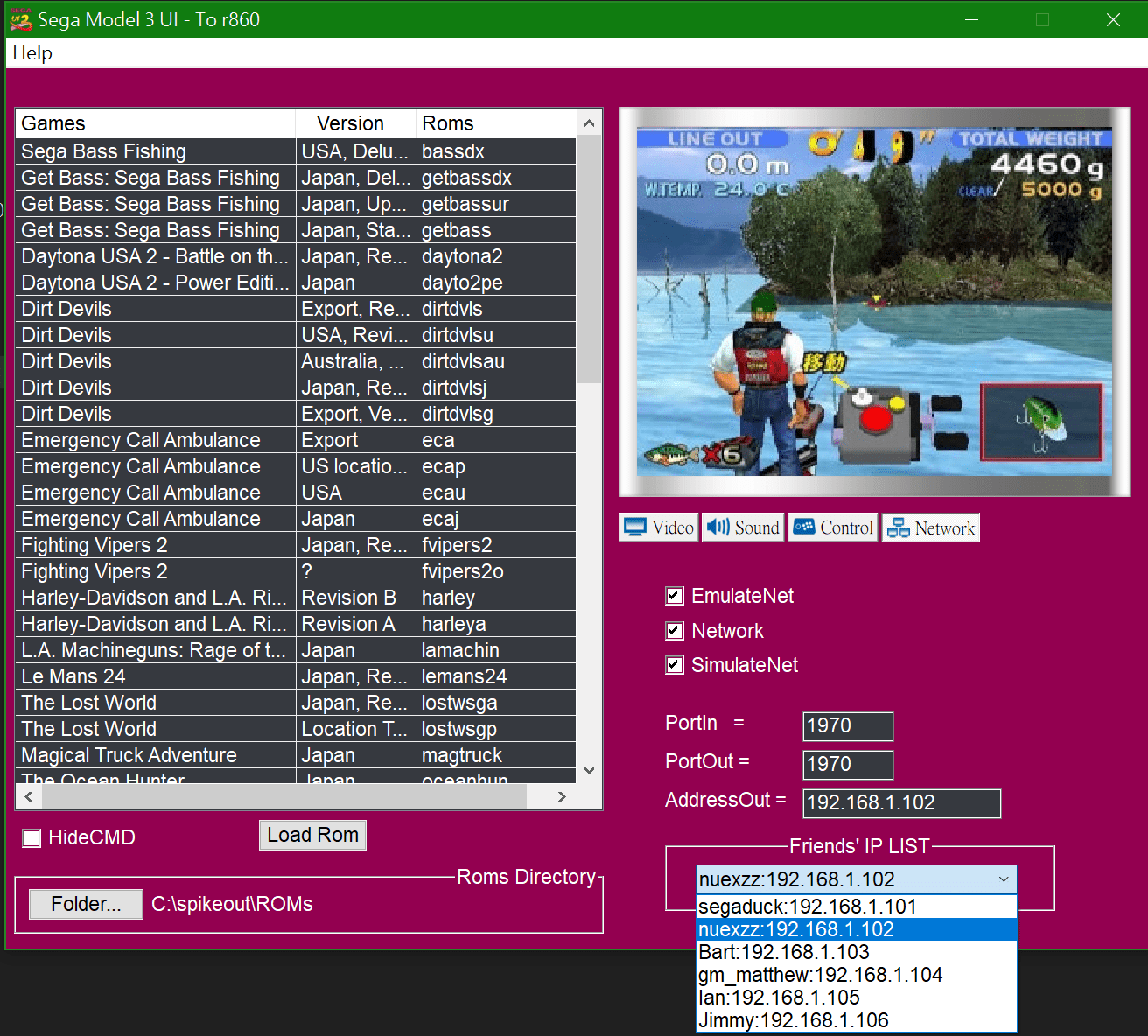The width and height of the screenshot is (1148, 1036).
Task: Click the speaker icon on Sound tab
Action: click(x=717, y=527)
